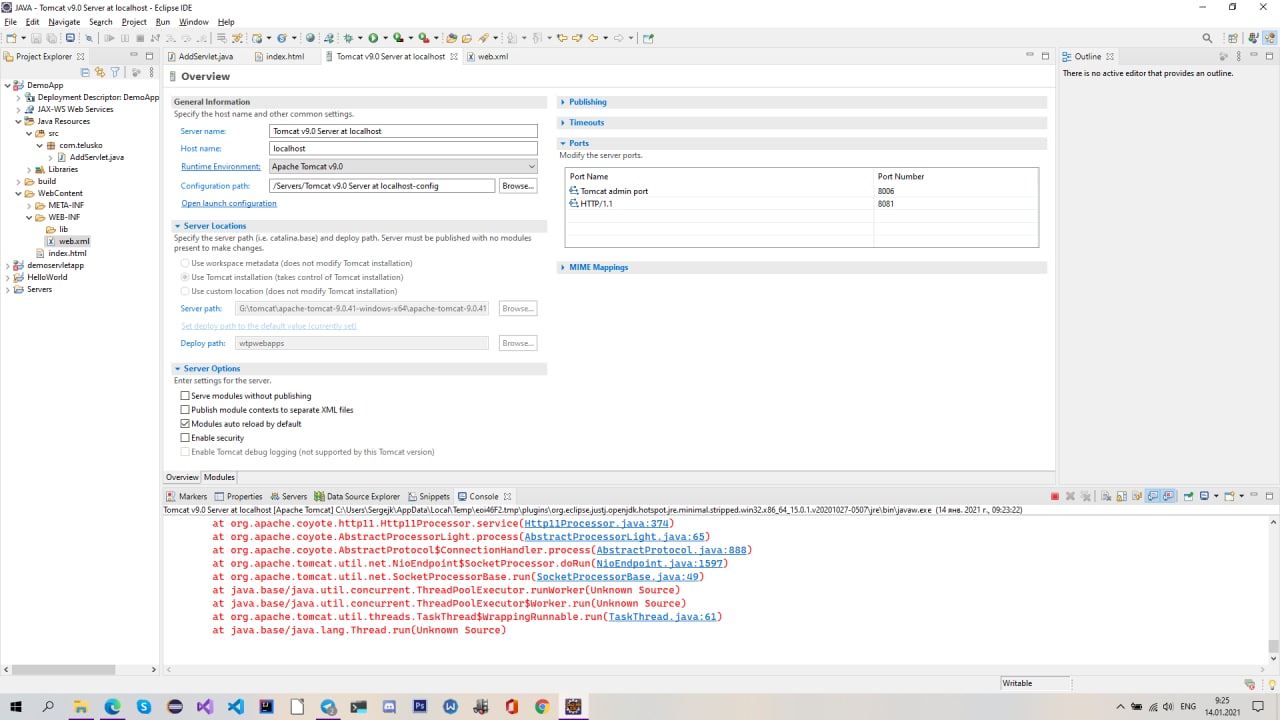Viewport: 1280px width, 720px height.
Task: Check Publish module contexts to separate XML files
Action: [185, 410]
